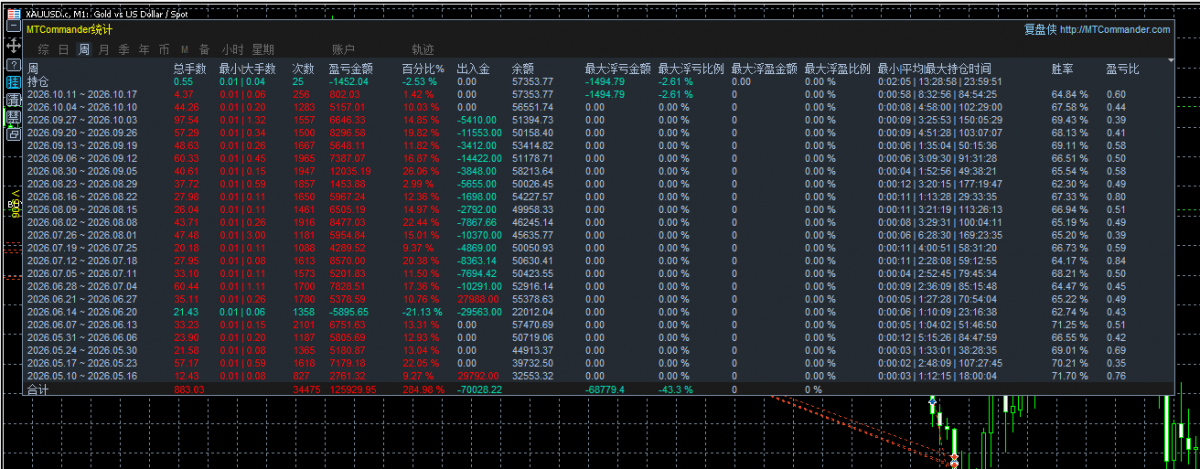Click the 出入金 column header
Screen dimensions: 1200x469
(x=473, y=69)
